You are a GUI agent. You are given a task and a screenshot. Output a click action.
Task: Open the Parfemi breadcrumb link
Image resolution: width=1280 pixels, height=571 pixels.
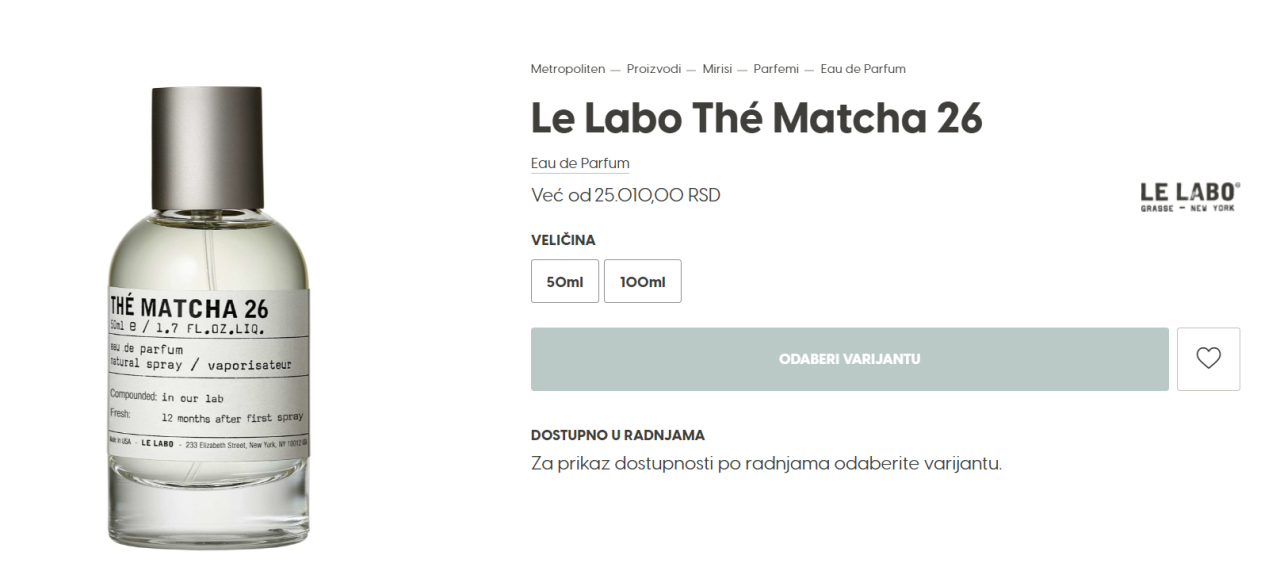tap(776, 69)
